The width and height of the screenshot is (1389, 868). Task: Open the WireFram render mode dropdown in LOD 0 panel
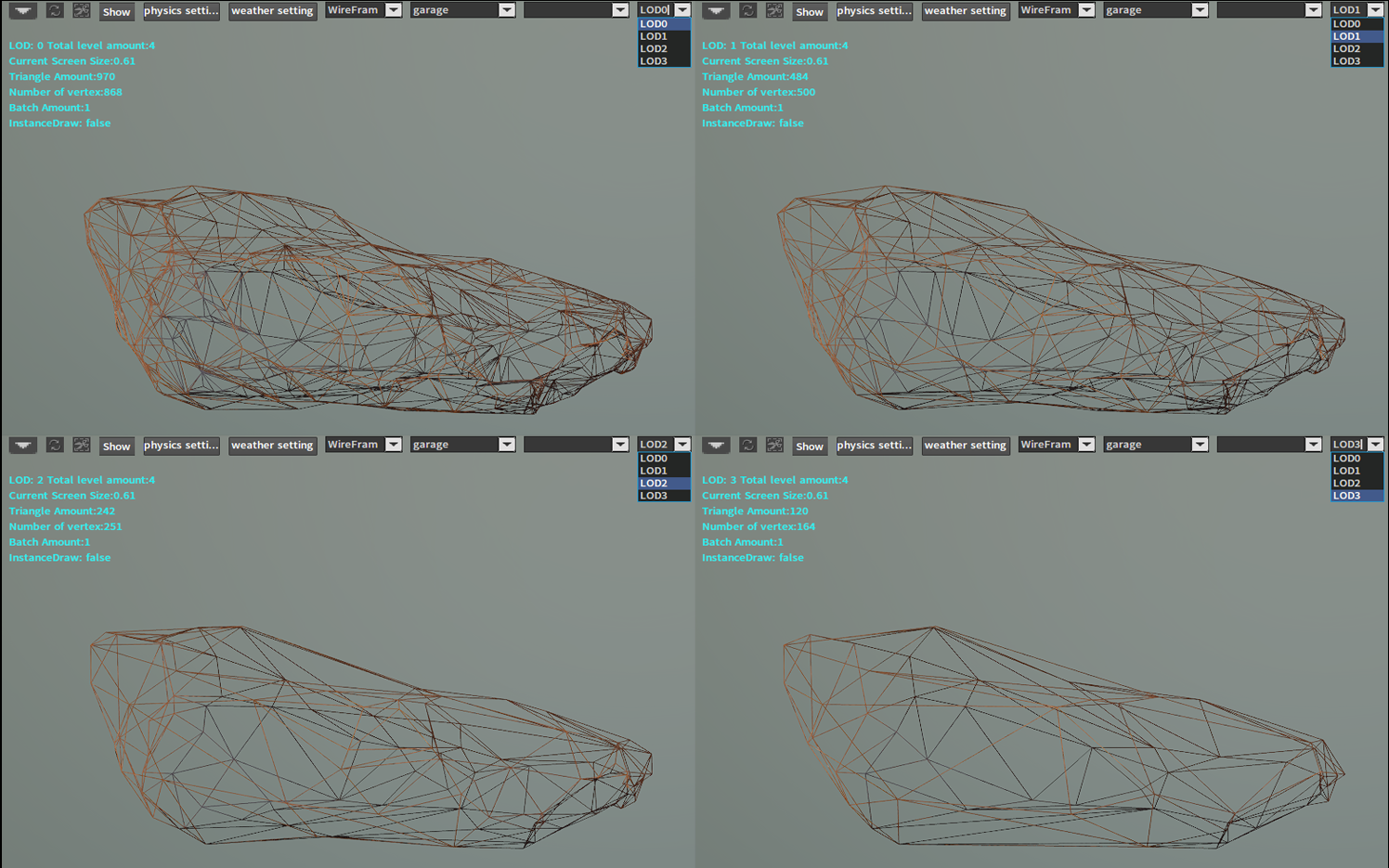(363, 10)
